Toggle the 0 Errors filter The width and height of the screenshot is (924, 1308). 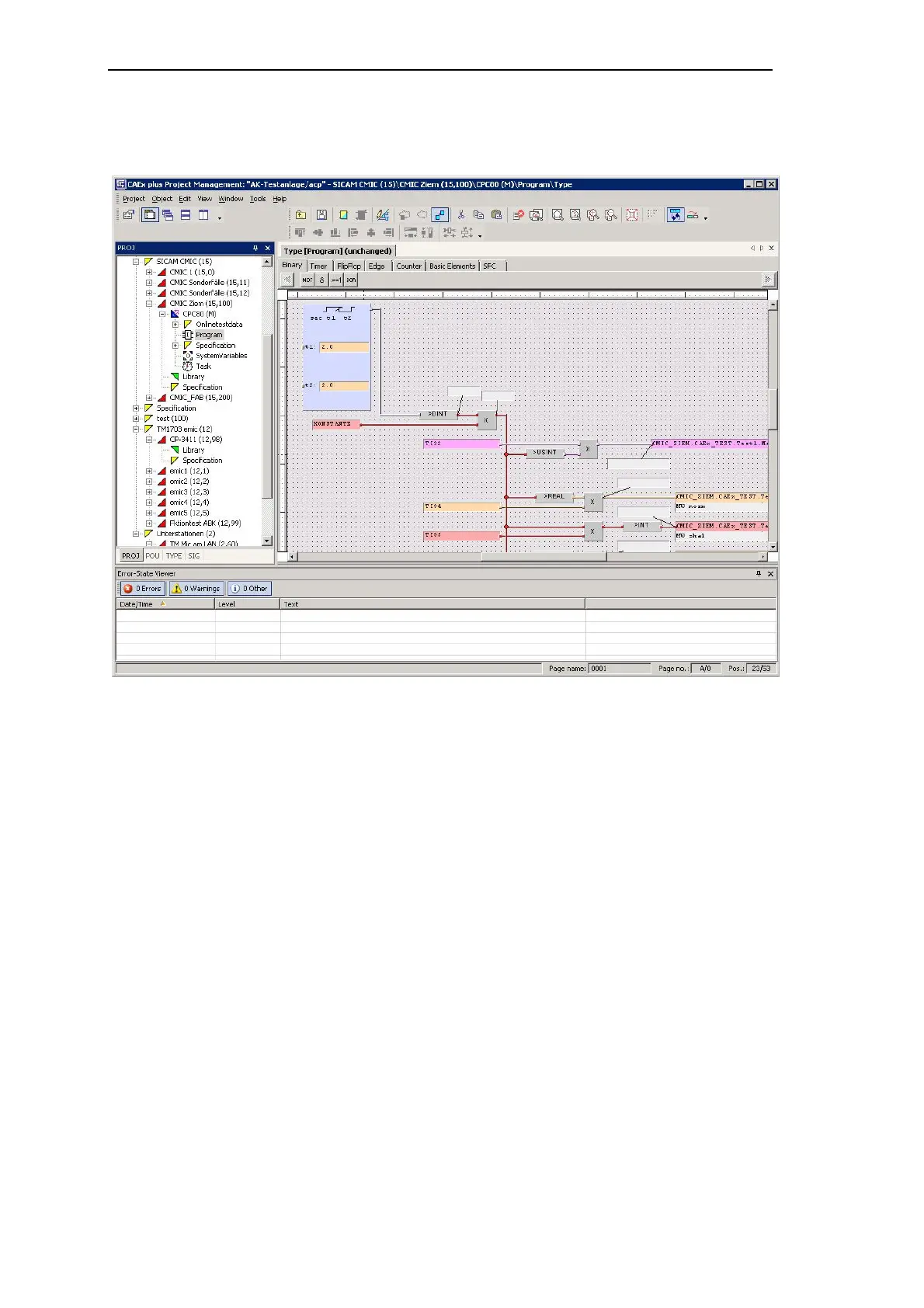[143, 589]
